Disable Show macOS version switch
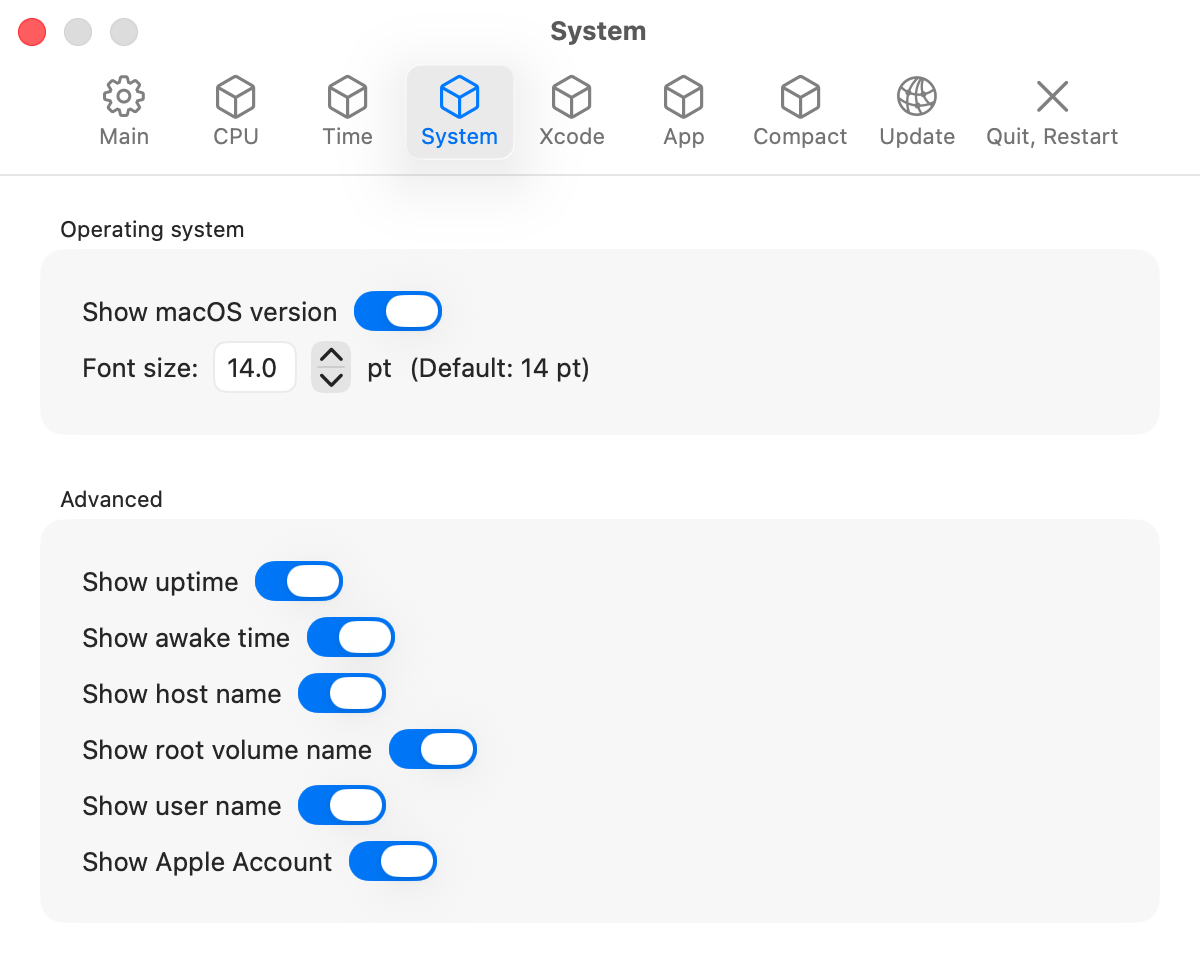The height and width of the screenshot is (962, 1200). pos(398,312)
